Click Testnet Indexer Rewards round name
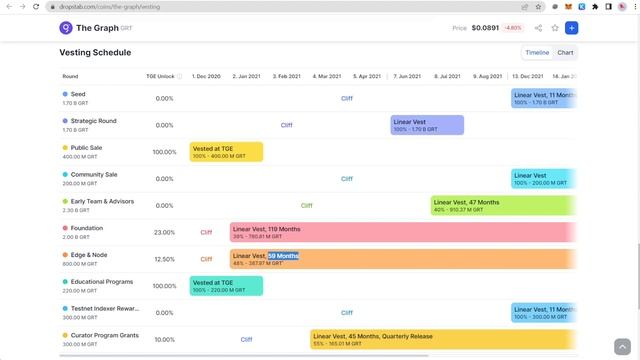Viewport: 640px width, 360px height. 105,308
